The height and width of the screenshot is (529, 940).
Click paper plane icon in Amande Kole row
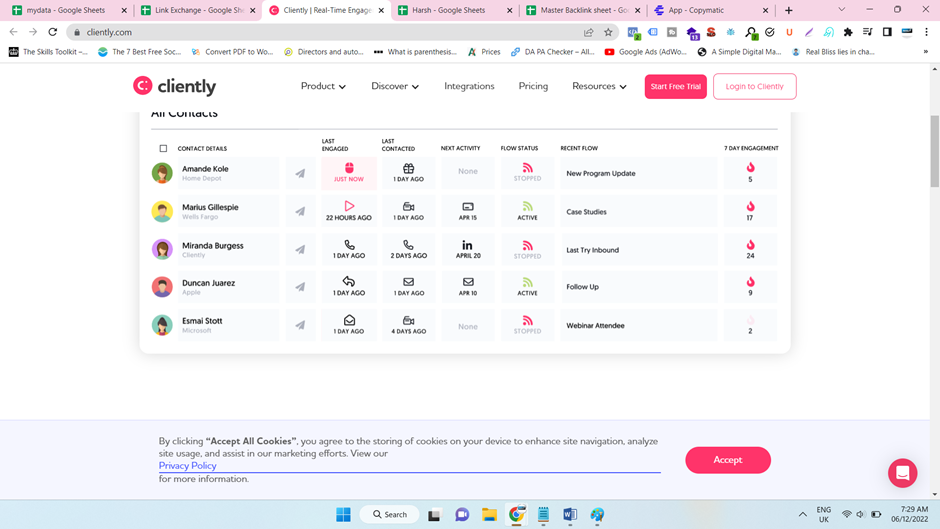[300, 173]
